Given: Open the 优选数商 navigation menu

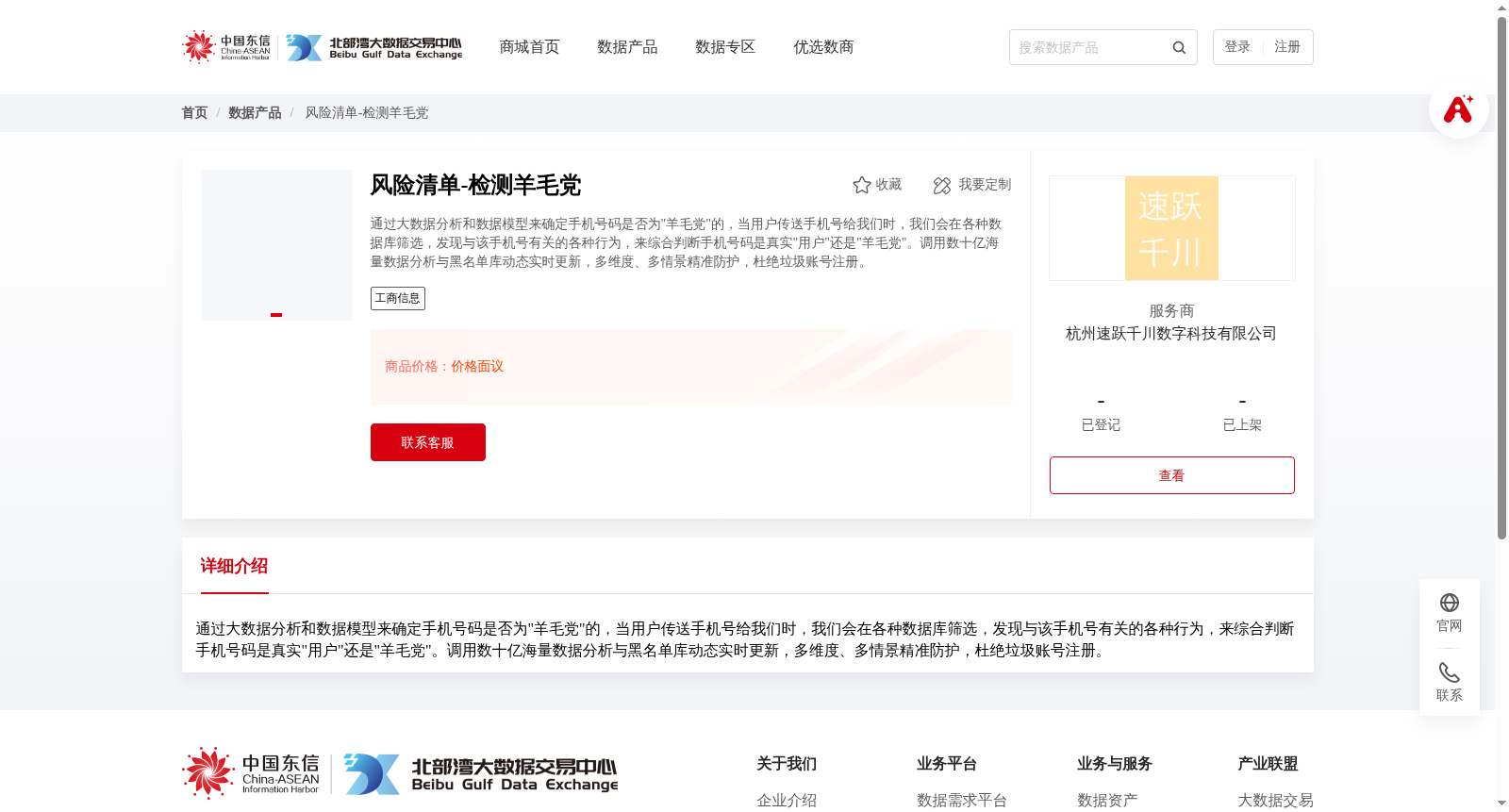Looking at the screenshot, I should click(x=823, y=47).
